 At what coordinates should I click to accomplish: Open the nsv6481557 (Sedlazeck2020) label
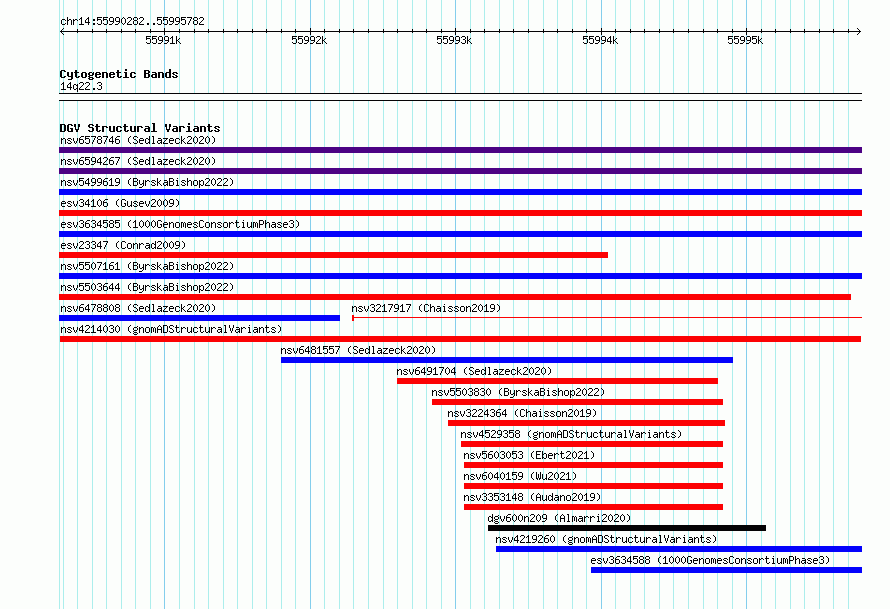pyautogui.click(x=358, y=350)
